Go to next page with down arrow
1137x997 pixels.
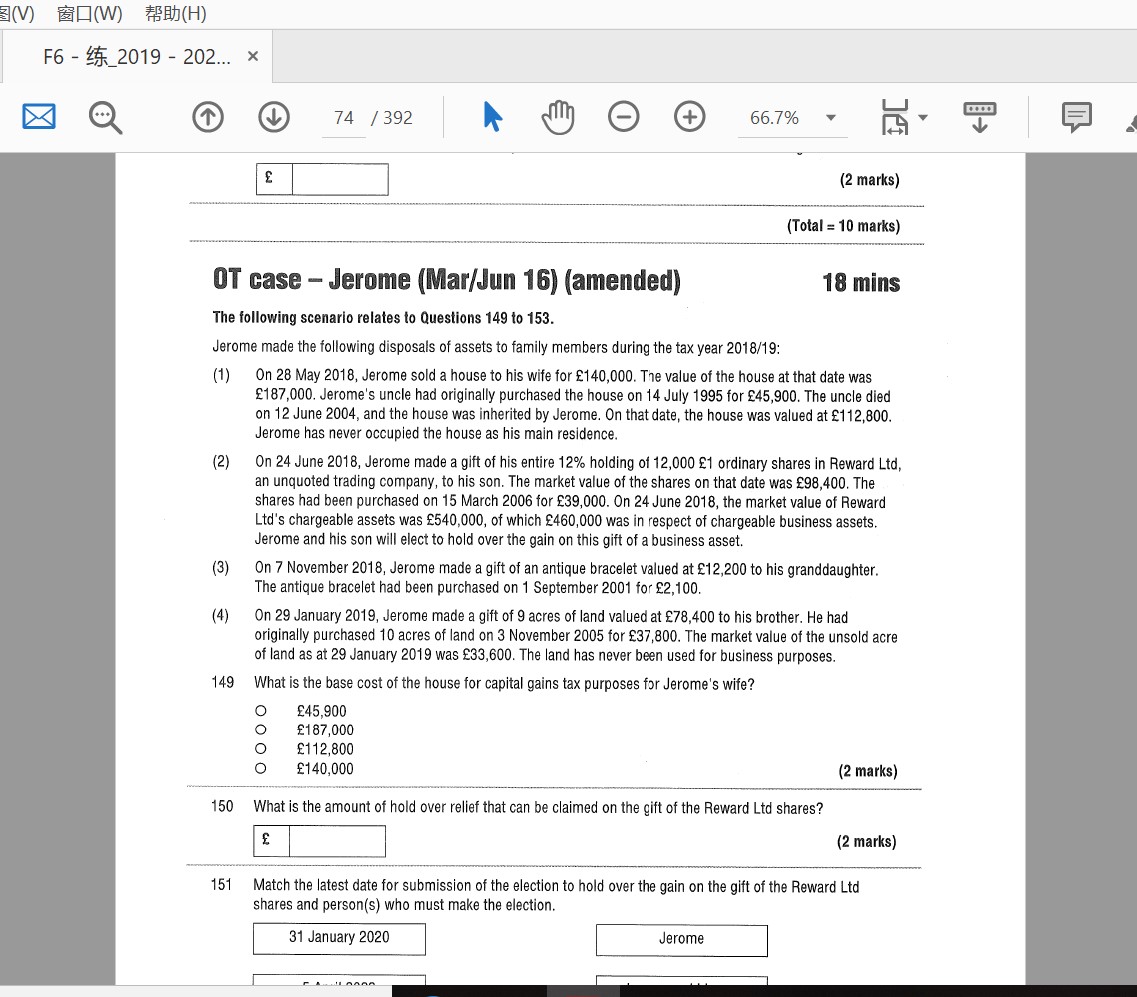pos(274,117)
